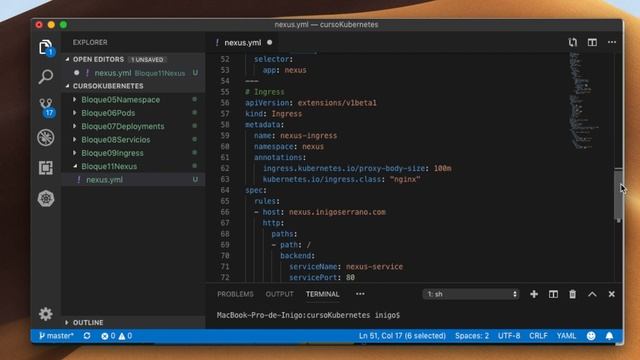The image size is (640, 360).
Task: Open notifications bell in status bar
Action: click(x=609, y=336)
